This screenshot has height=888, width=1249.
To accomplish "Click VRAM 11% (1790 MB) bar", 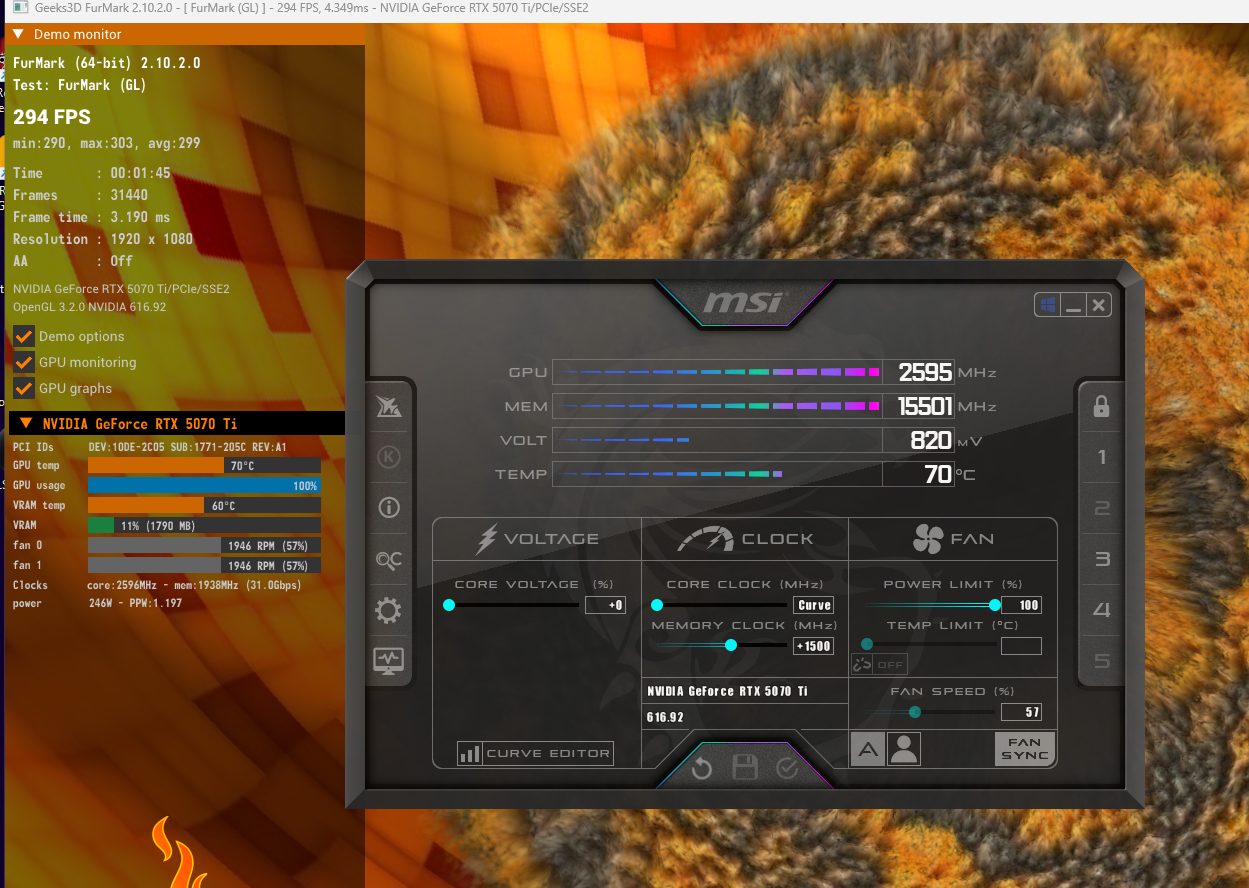I will [204, 525].
